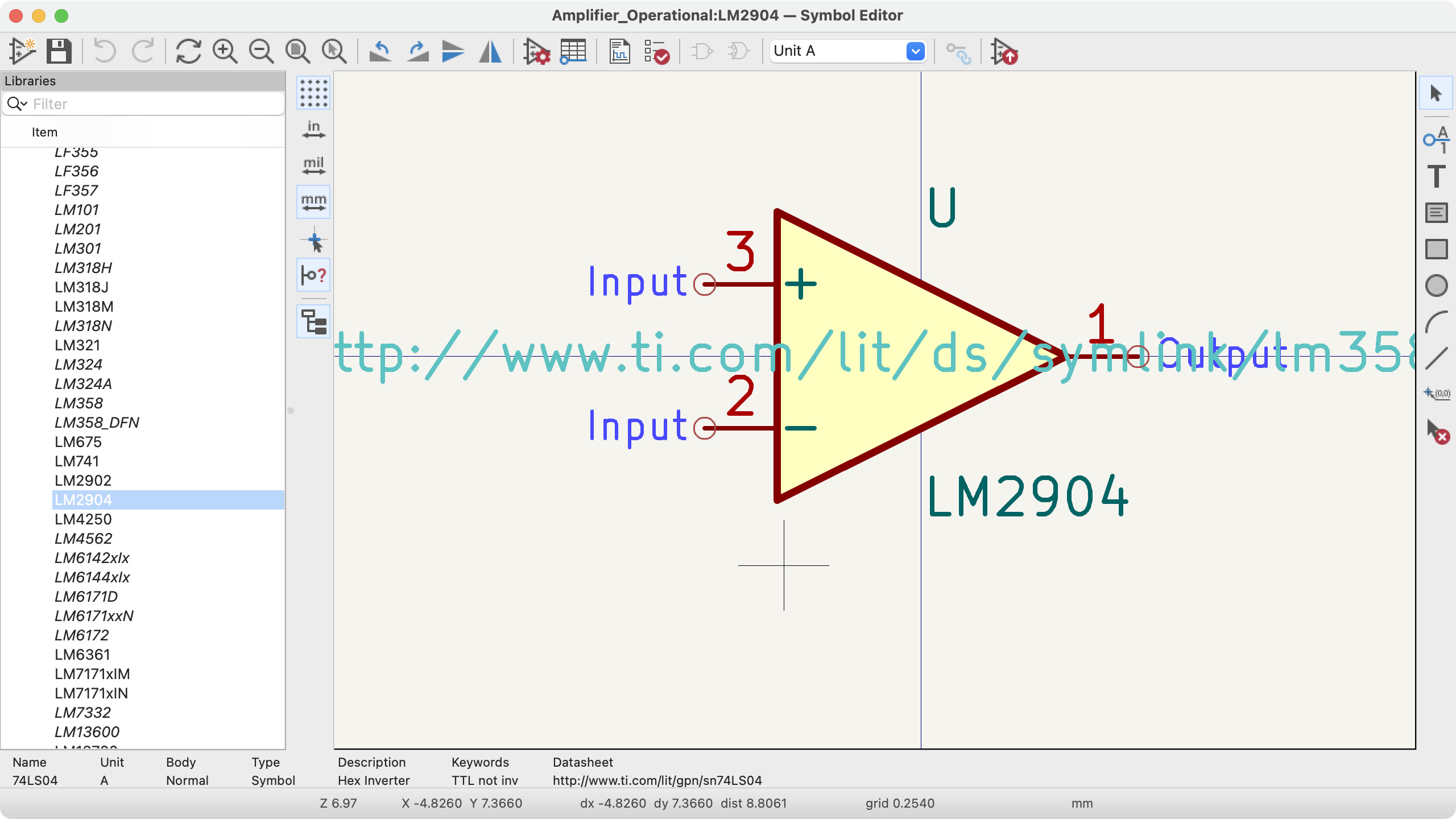
Task: Create a new symbol
Action: click(x=22, y=51)
